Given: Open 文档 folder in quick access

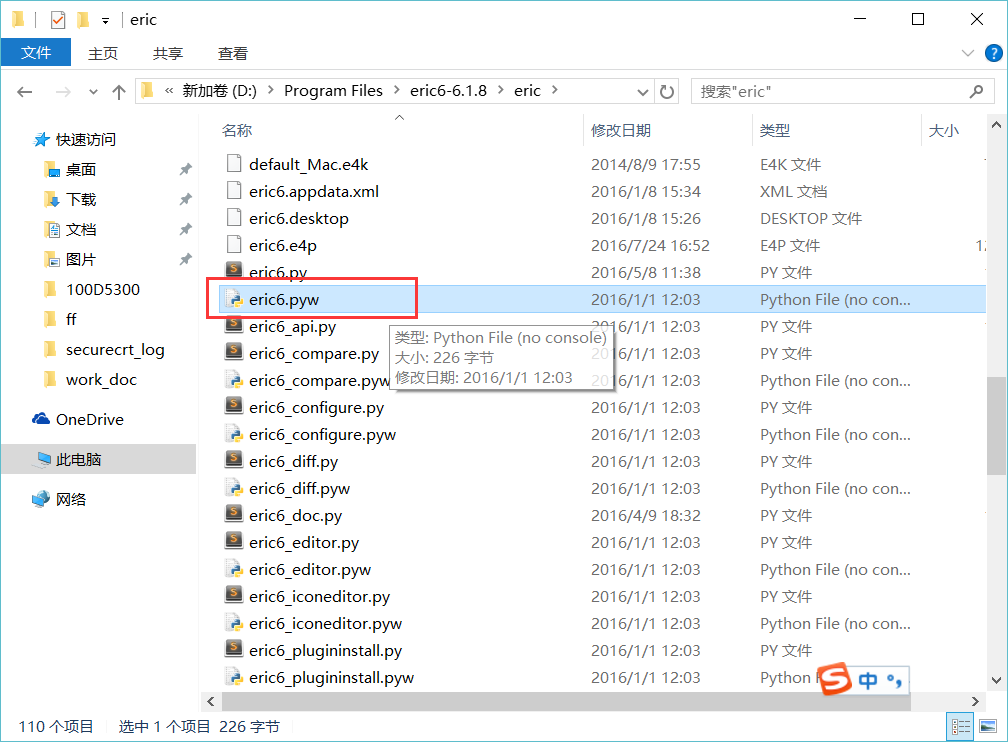Looking at the screenshot, I should pos(81,230).
